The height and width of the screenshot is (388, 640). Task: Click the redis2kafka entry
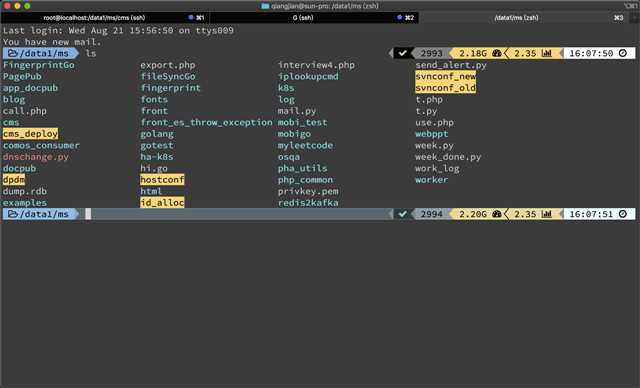tap(308, 202)
